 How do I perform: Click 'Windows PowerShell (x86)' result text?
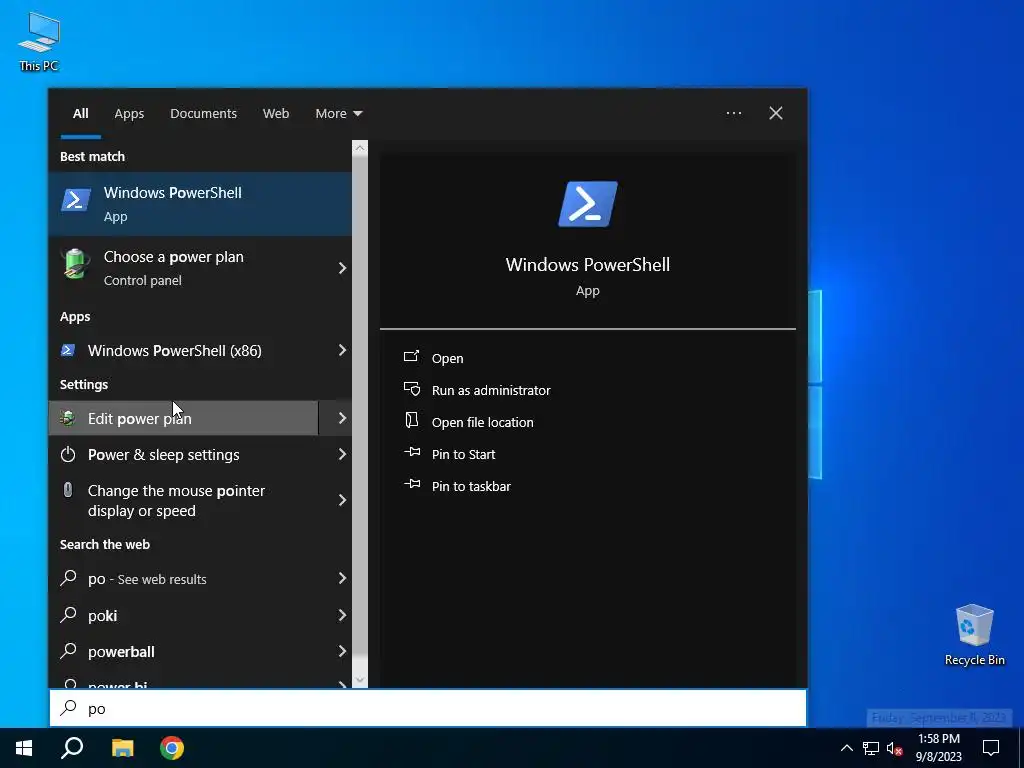pyautogui.click(x=175, y=351)
